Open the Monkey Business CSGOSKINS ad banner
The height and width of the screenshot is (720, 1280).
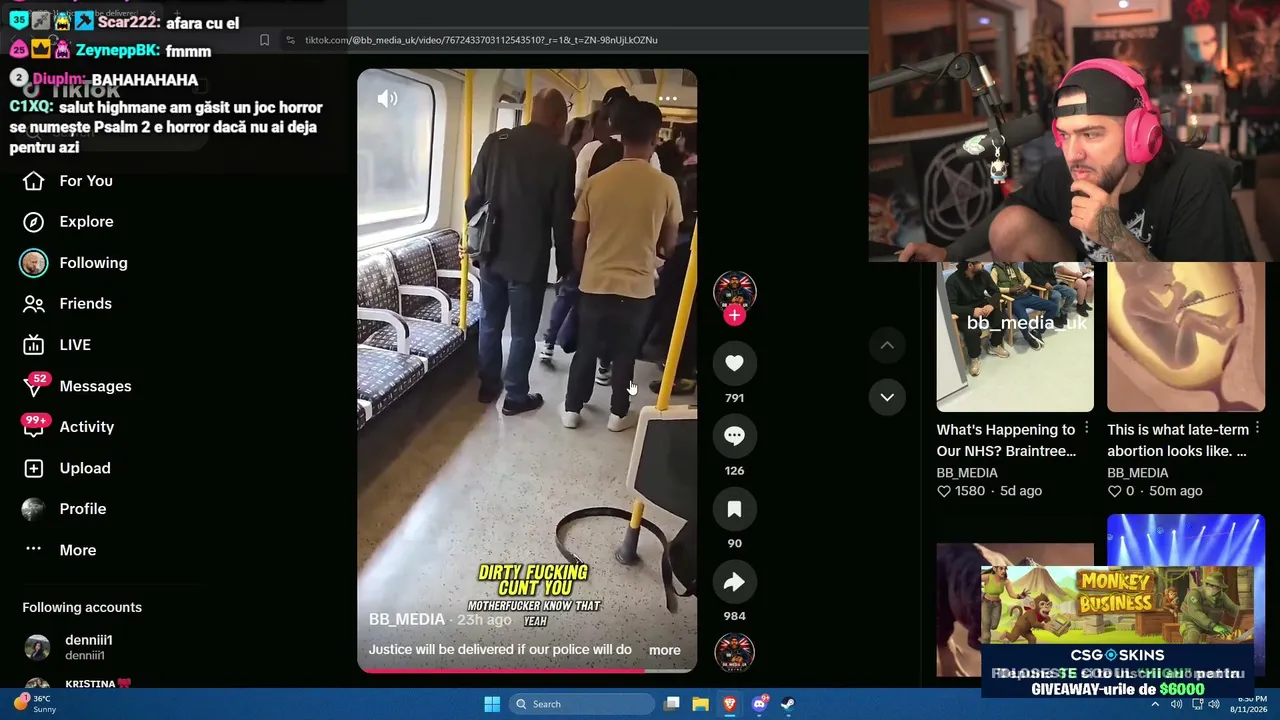coord(1116,631)
